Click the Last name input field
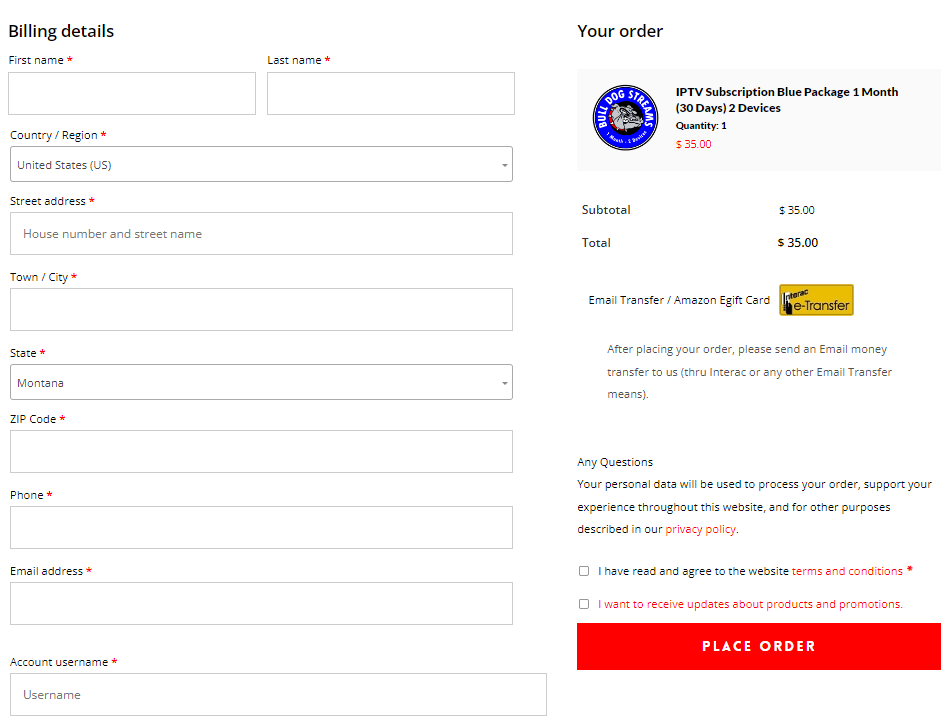The image size is (947, 725). pyautogui.click(x=390, y=94)
